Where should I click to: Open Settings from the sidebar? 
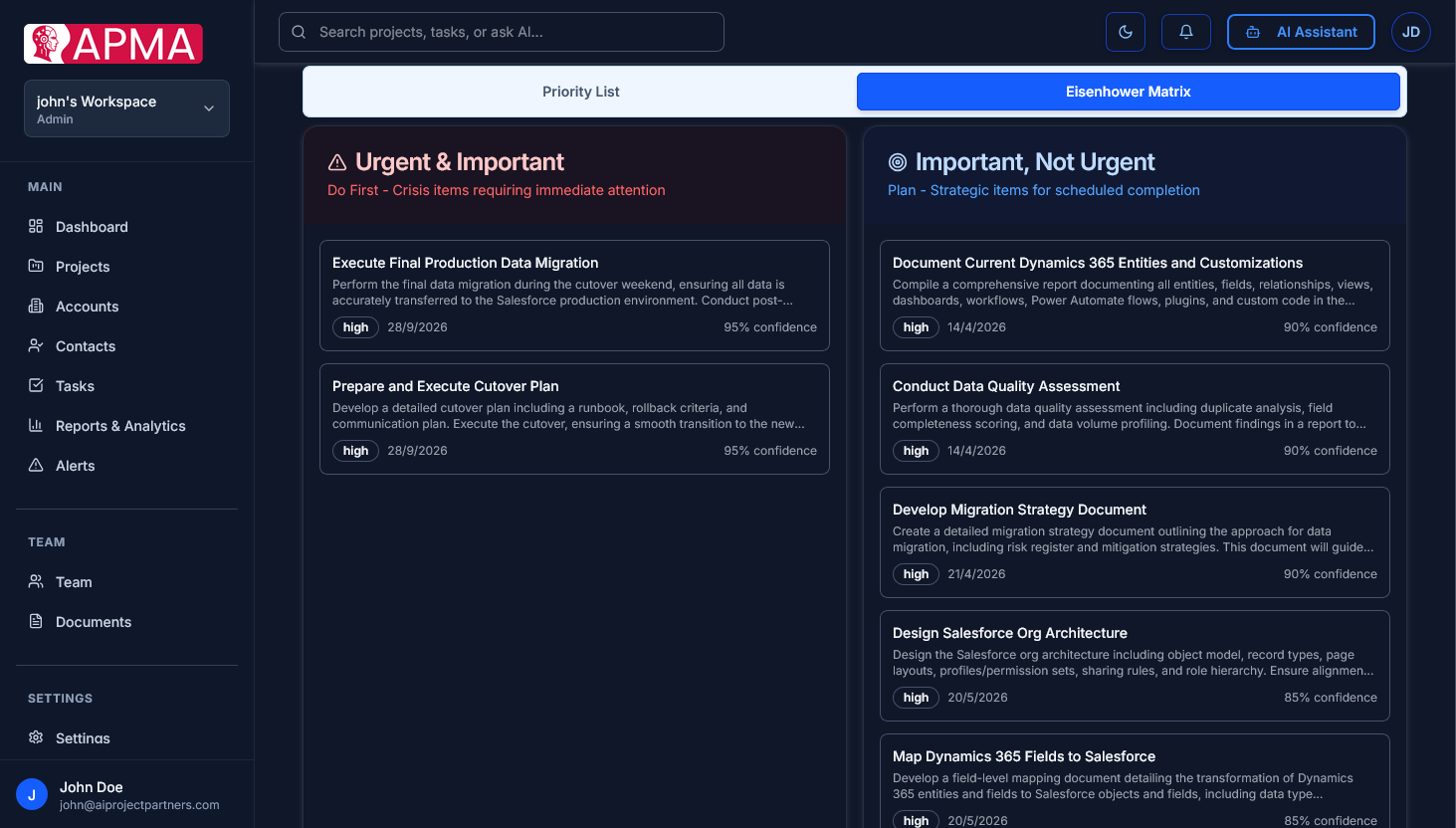coord(81,737)
